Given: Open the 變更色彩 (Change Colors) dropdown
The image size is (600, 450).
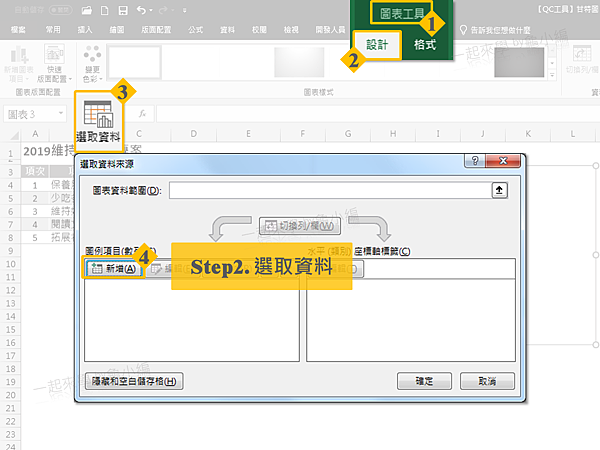Looking at the screenshot, I should [92, 63].
